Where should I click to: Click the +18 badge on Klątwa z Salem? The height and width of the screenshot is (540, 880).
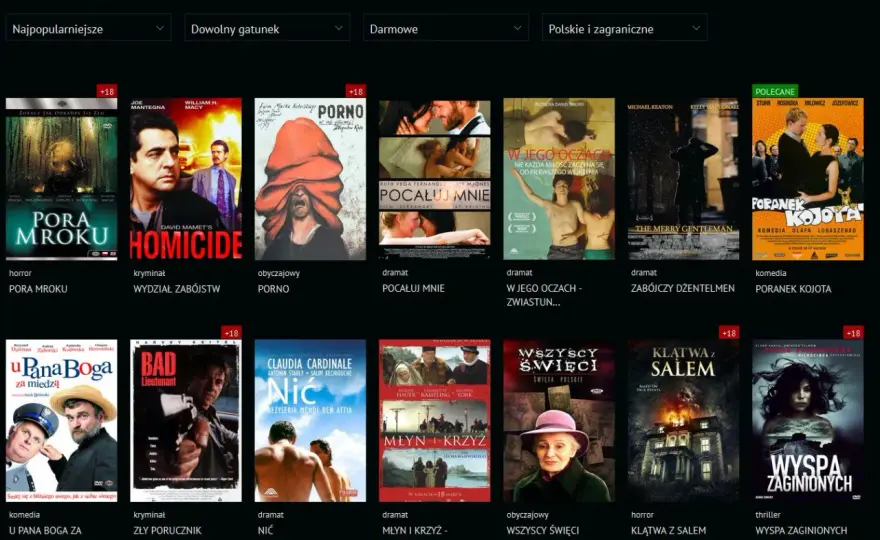729,332
